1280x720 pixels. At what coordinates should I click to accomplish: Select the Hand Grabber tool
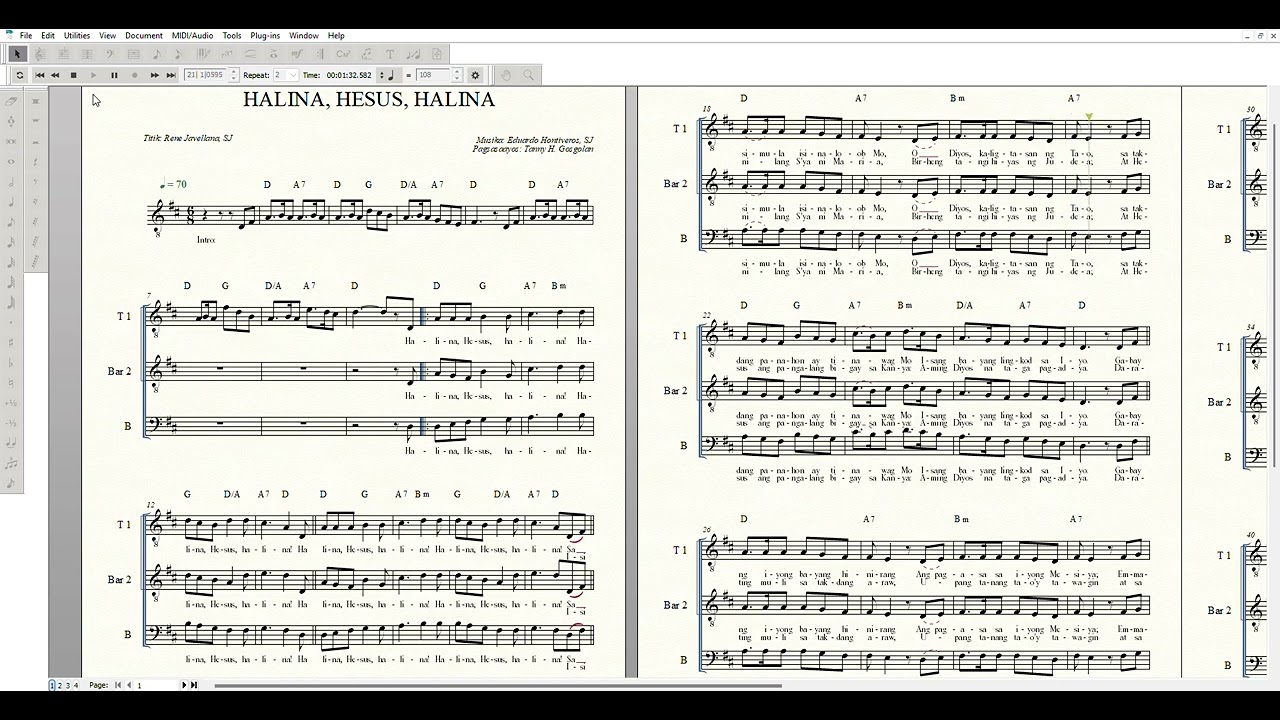(x=506, y=75)
